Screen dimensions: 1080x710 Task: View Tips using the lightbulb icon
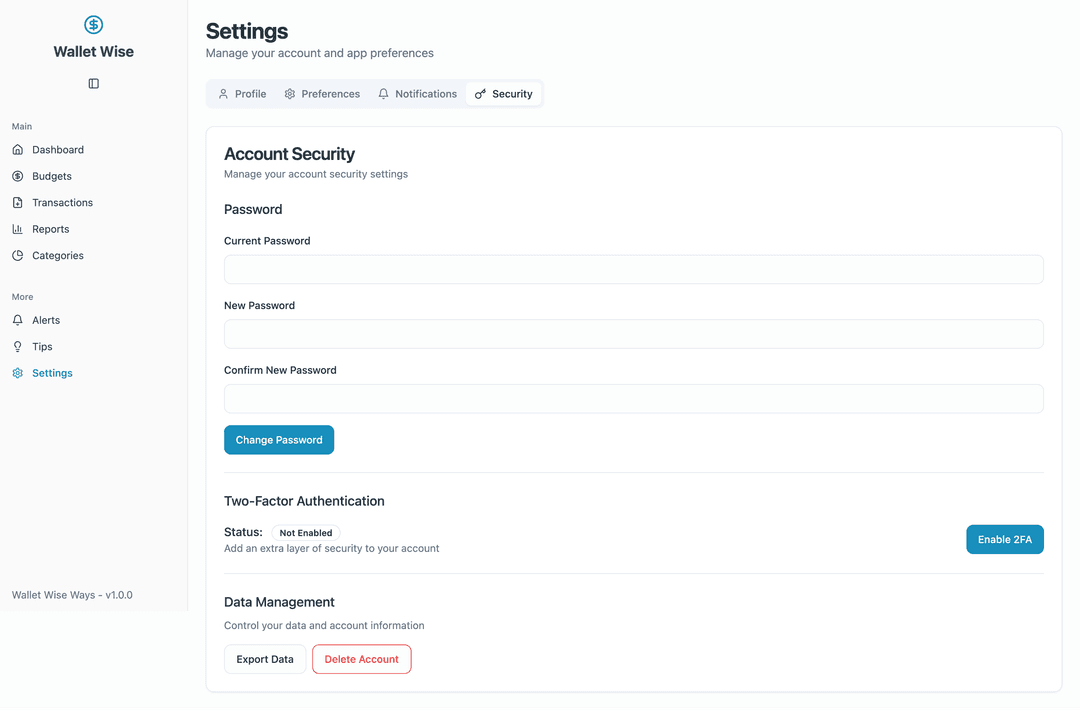19,346
